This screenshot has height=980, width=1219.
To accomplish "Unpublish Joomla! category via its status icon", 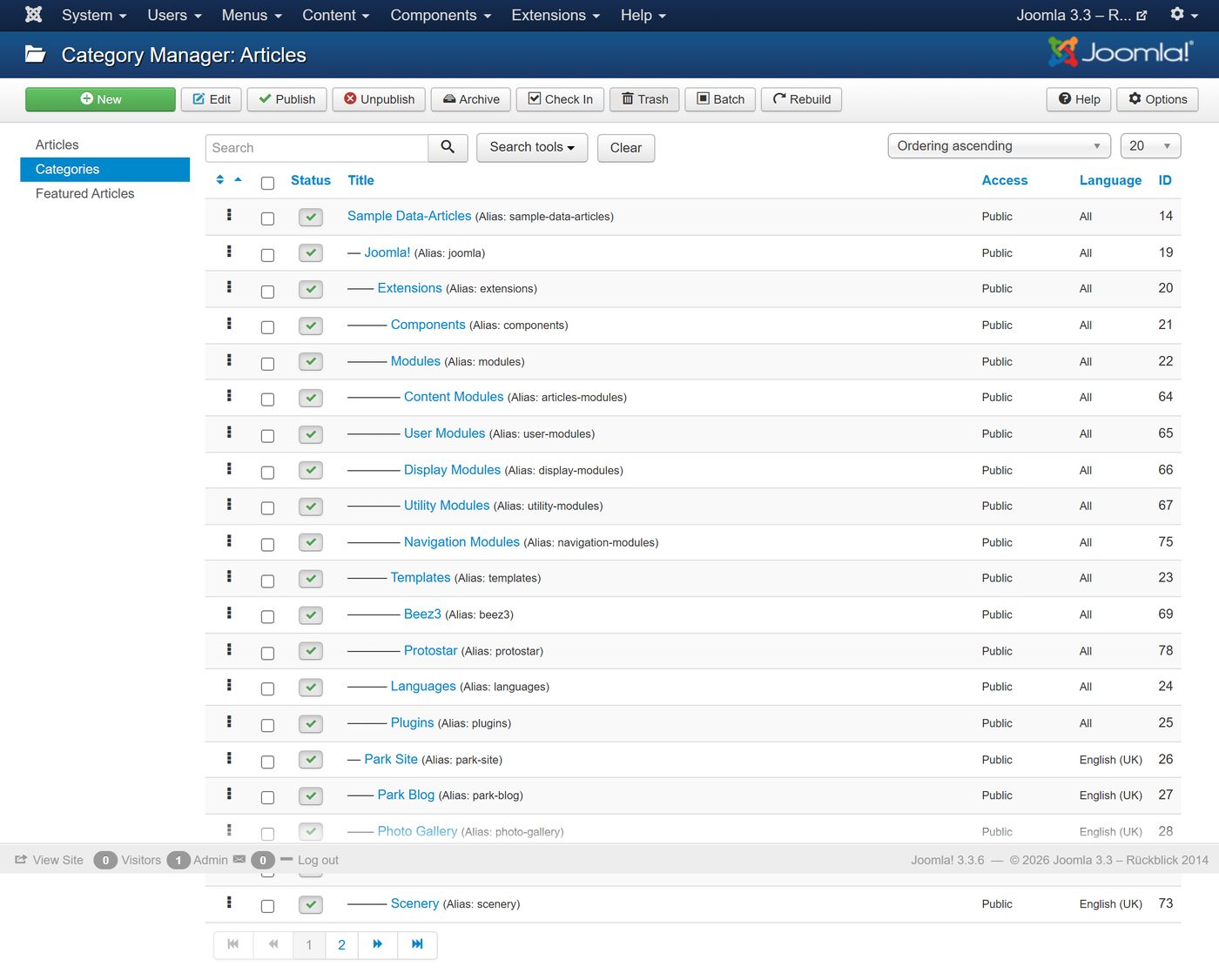I will (x=311, y=253).
